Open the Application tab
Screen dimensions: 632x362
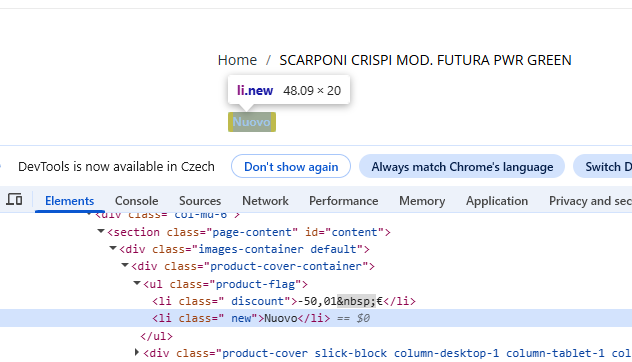pyautogui.click(x=497, y=201)
